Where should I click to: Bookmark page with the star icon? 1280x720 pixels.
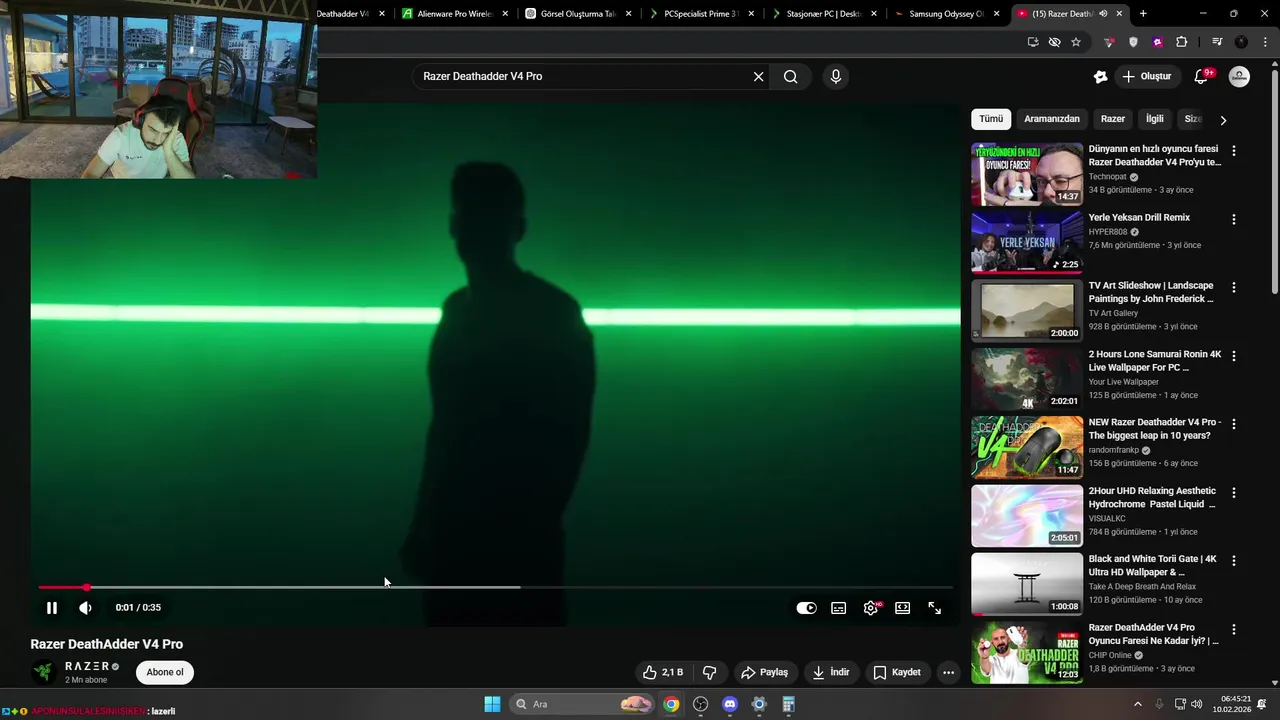click(1076, 42)
